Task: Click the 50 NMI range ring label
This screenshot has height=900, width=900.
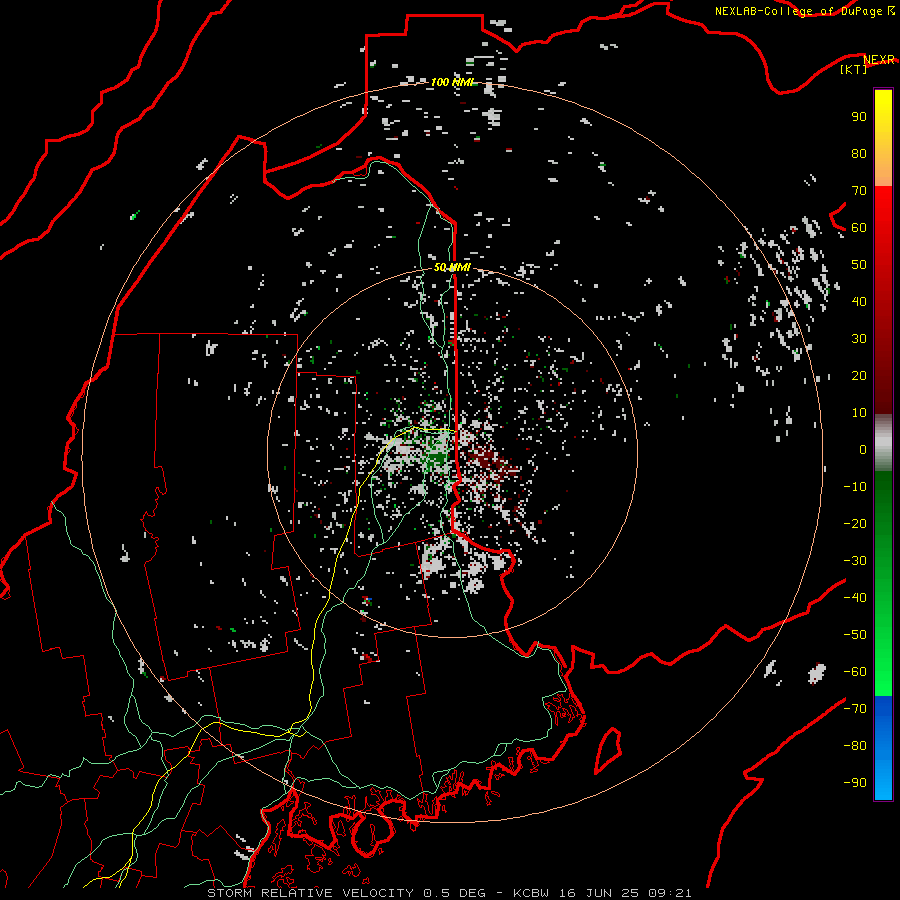Action: click(452, 267)
